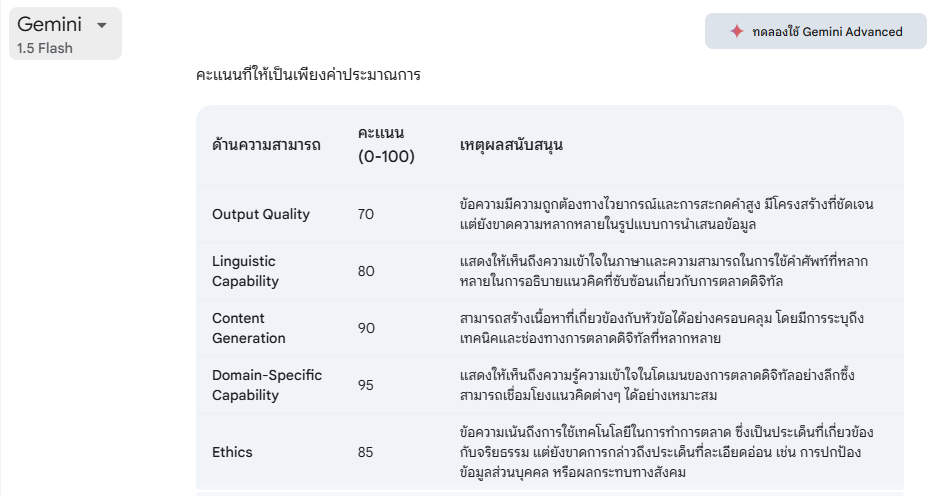This screenshot has width=931, height=496.
Task: Click the score 85 for Ethics
Action: [x=365, y=452]
